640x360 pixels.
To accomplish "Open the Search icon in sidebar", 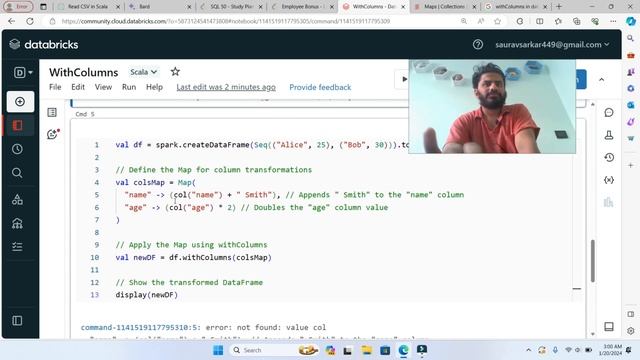I will tap(17, 173).
